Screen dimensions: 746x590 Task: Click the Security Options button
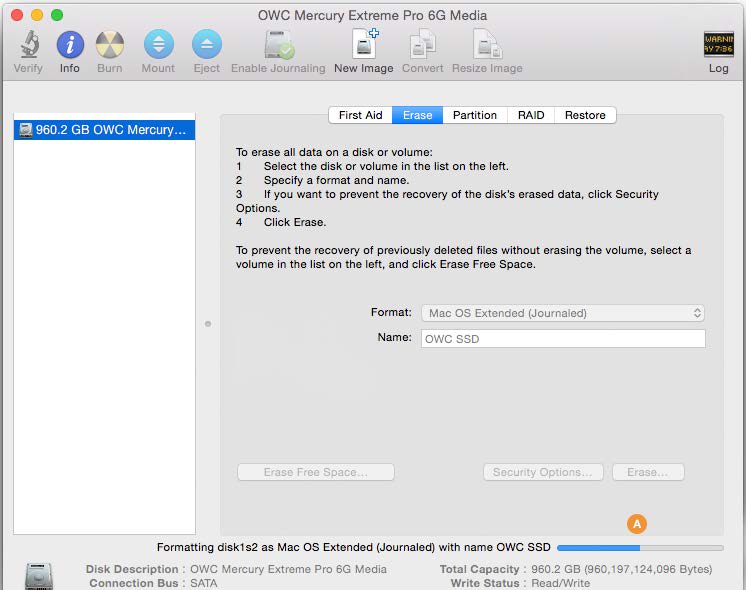tap(543, 472)
